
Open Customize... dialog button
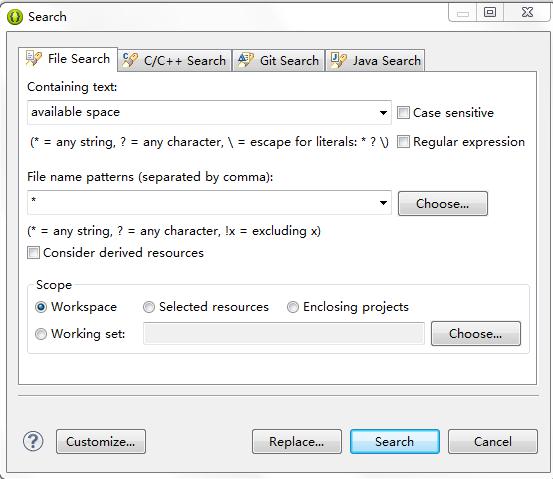pos(101,441)
